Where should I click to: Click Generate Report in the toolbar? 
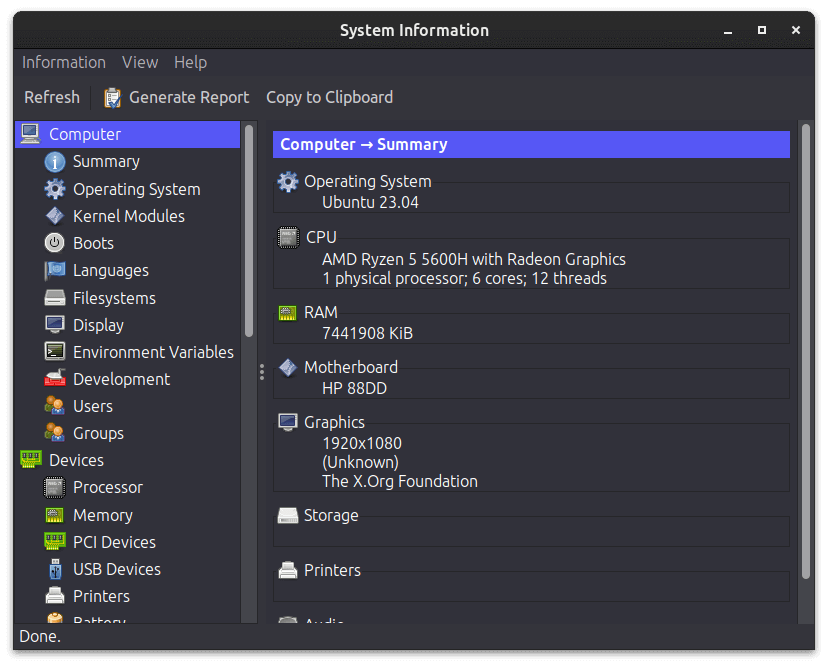point(177,97)
